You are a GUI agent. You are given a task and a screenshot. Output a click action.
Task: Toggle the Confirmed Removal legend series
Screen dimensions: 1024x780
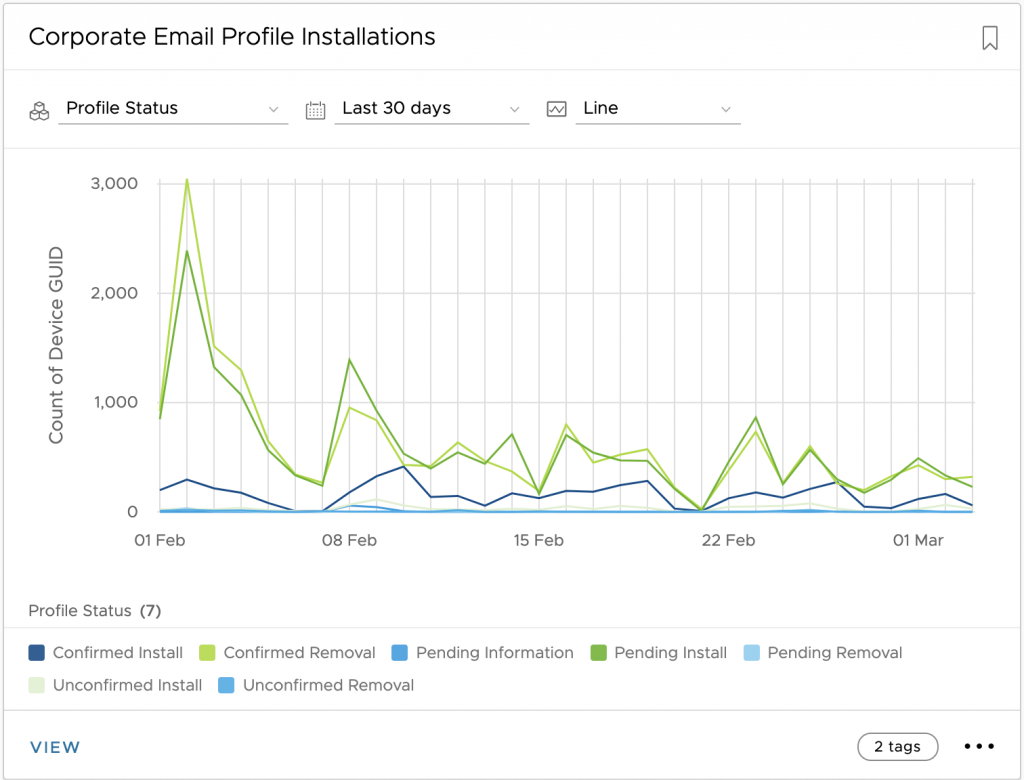coord(299,653)
